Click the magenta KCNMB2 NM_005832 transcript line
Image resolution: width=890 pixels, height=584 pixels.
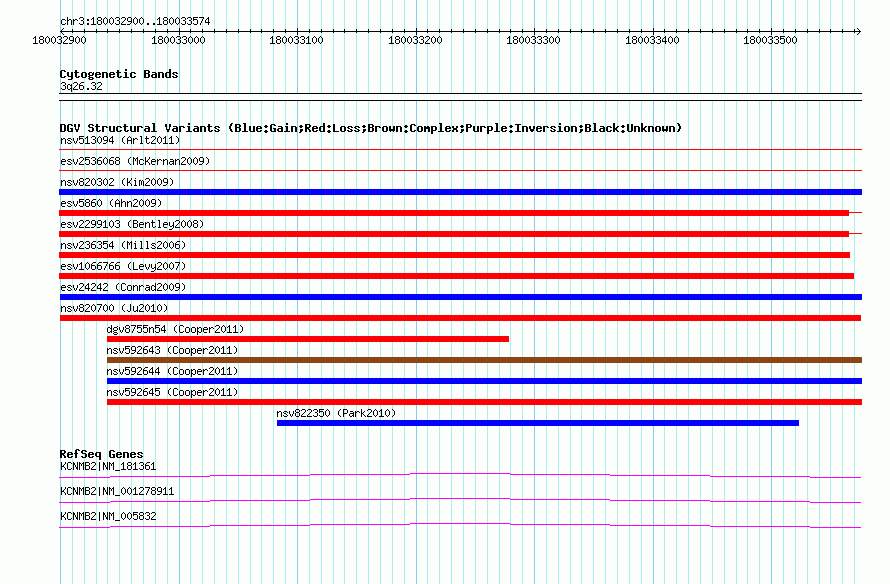(x=460, y=526)
